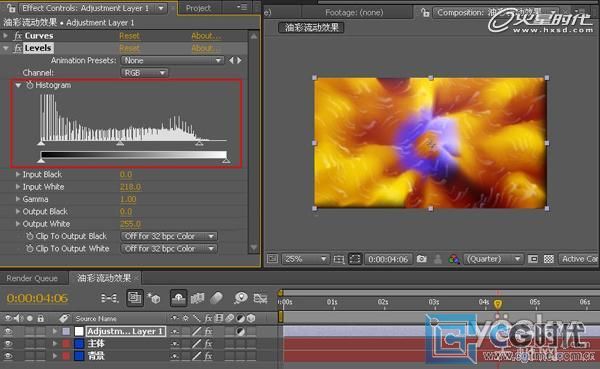Open Animation Presets dropdown showing None
The height and width of the screenshot is (369, 600).
tap(172, 60)
